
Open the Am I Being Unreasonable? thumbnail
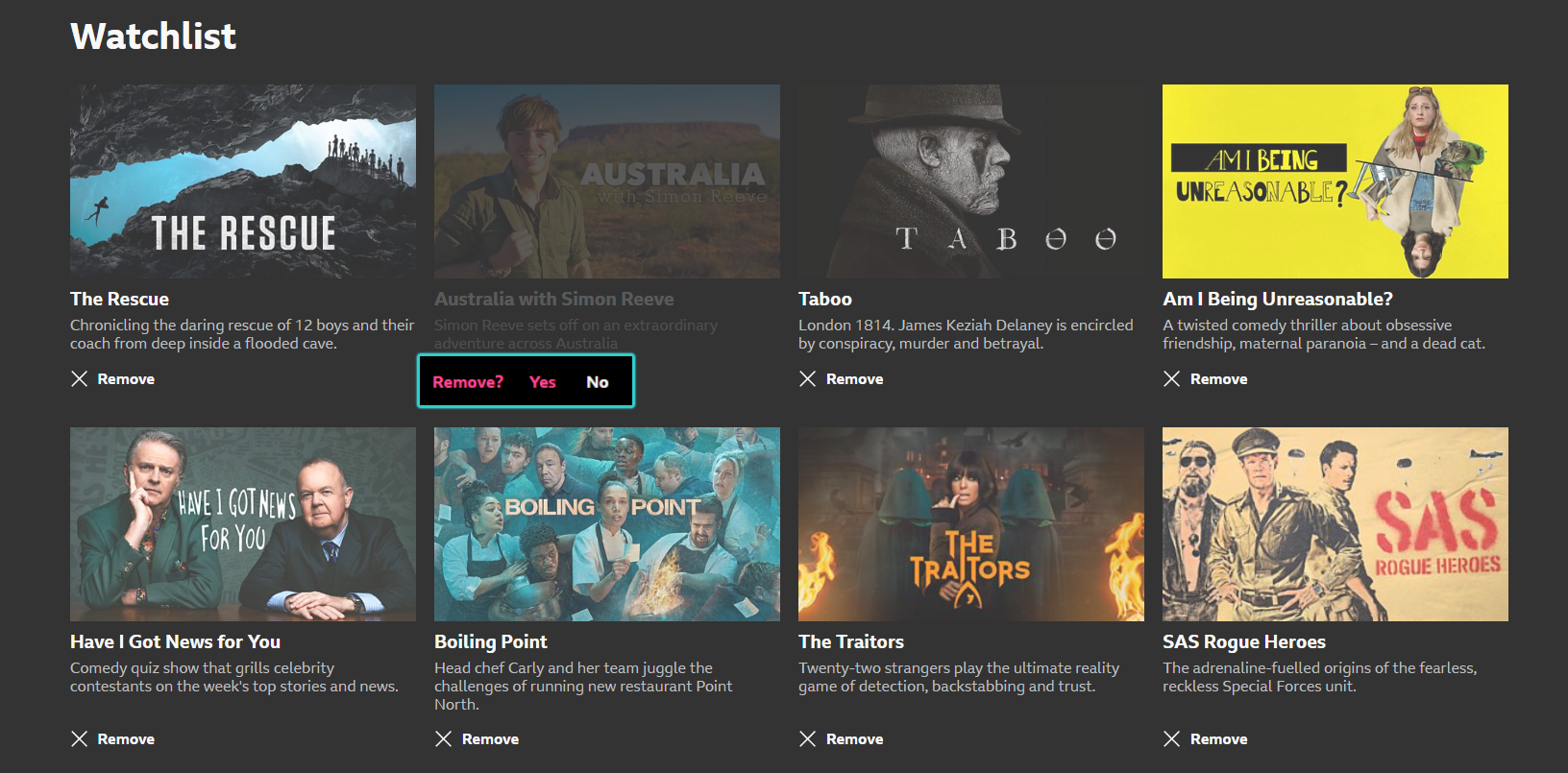1335,181
